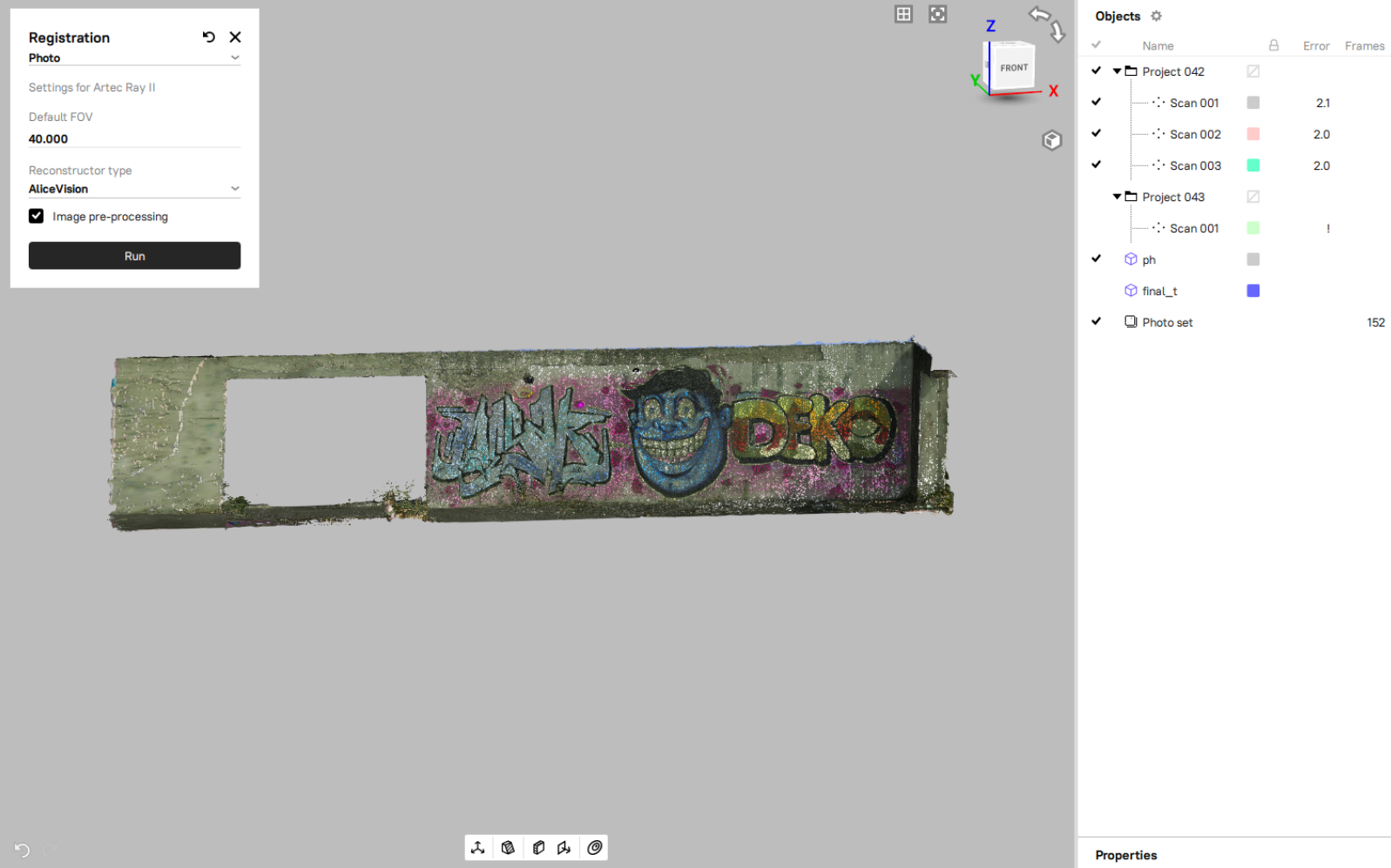Toggle visibility check of Scan 003
Image resolution: width=1391 pixels, height=868 pixels.
1096,165
